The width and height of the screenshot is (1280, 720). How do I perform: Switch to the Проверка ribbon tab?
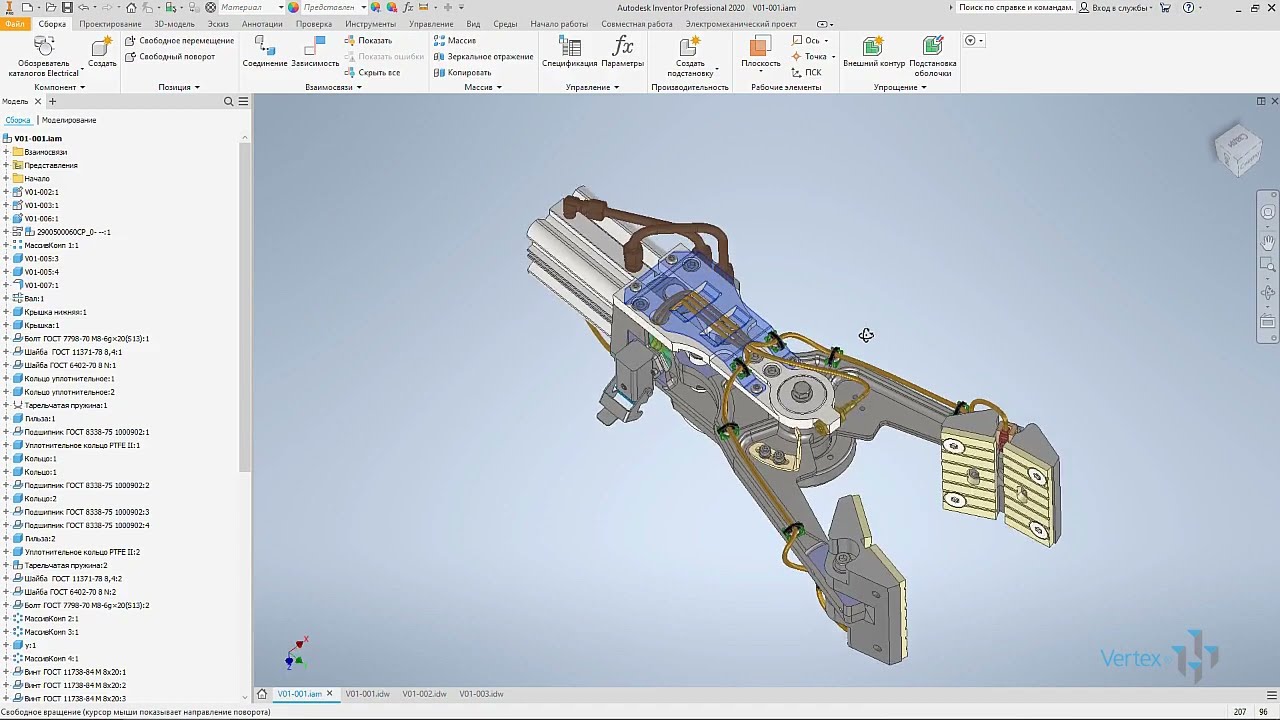click(x=314, y=23)
